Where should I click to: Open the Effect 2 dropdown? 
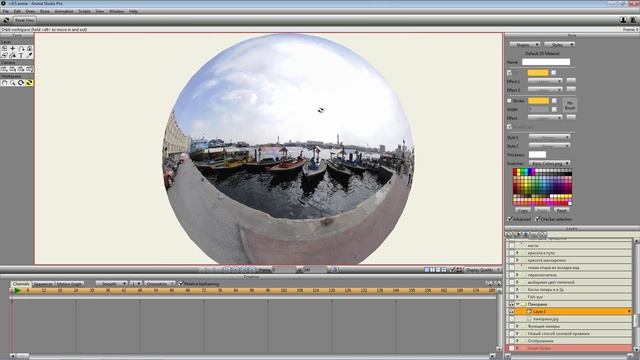(x=545, y=89)
